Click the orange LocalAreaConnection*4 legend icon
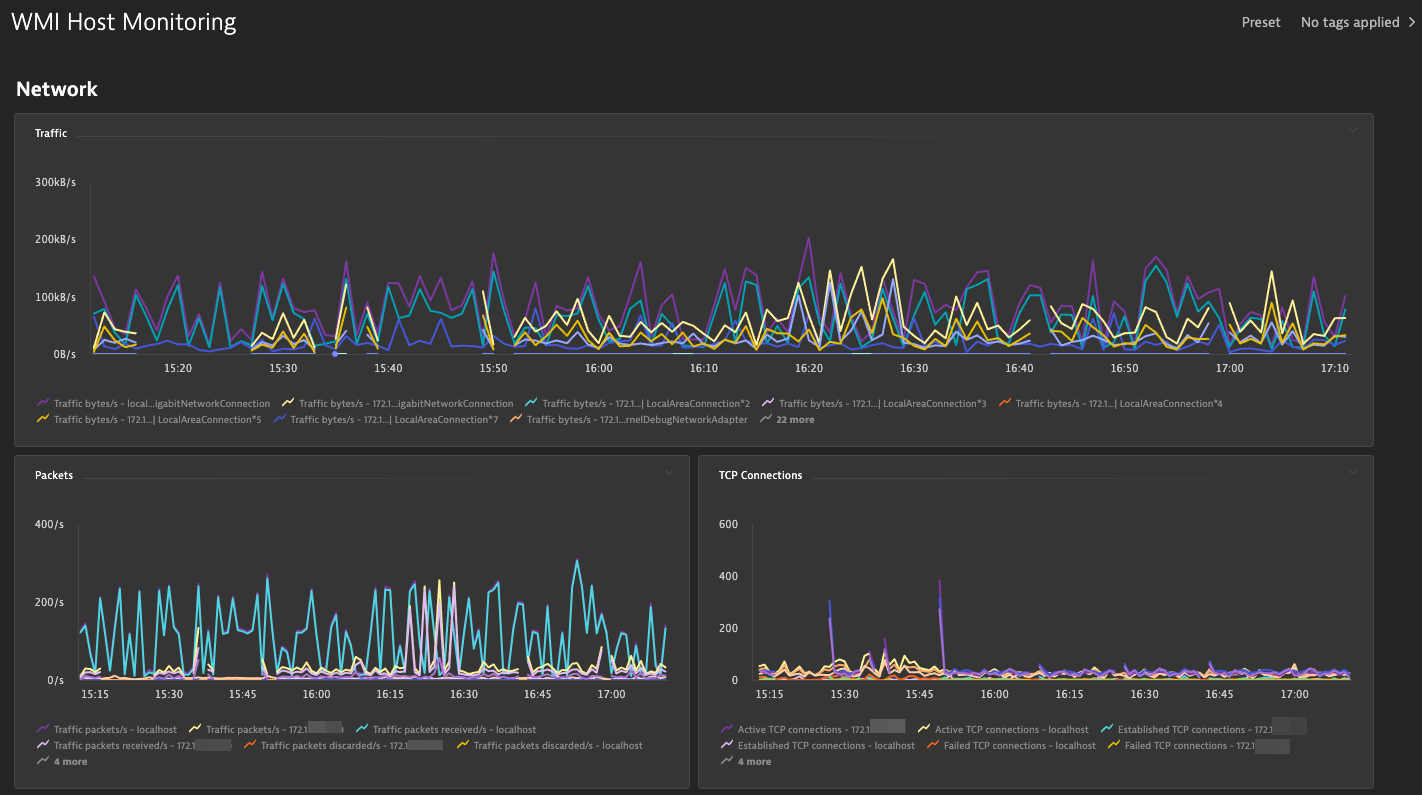Viewport: 1422px width, 795px height. coord(1004,404)
